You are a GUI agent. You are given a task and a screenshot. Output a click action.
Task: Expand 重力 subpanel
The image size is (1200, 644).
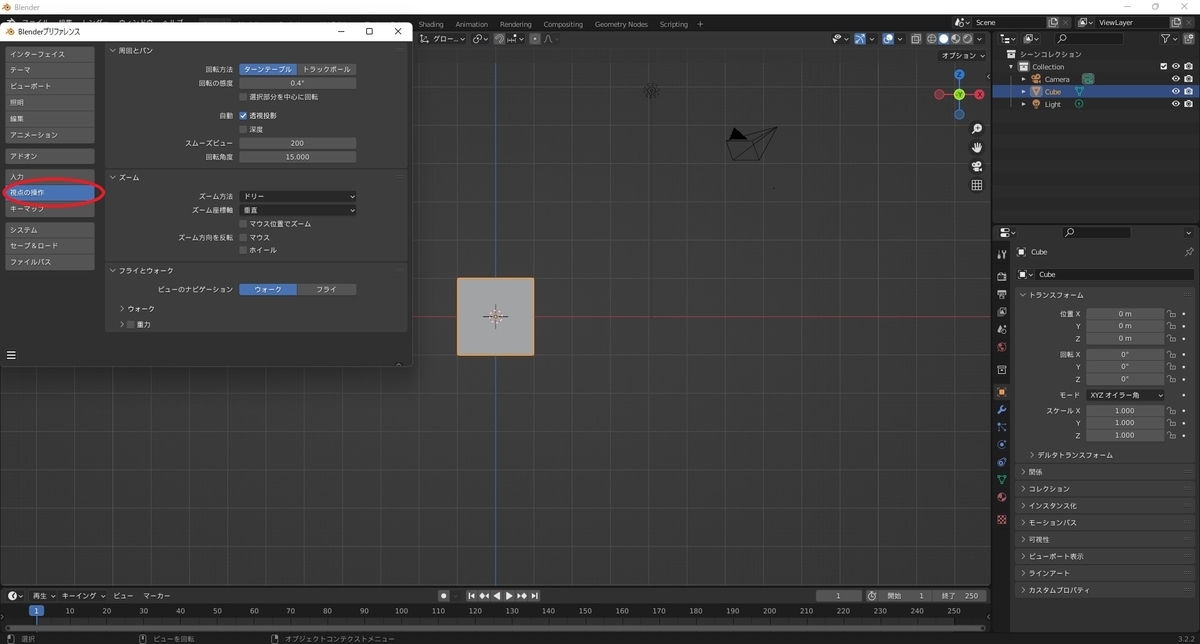click(x=123, y=324)
